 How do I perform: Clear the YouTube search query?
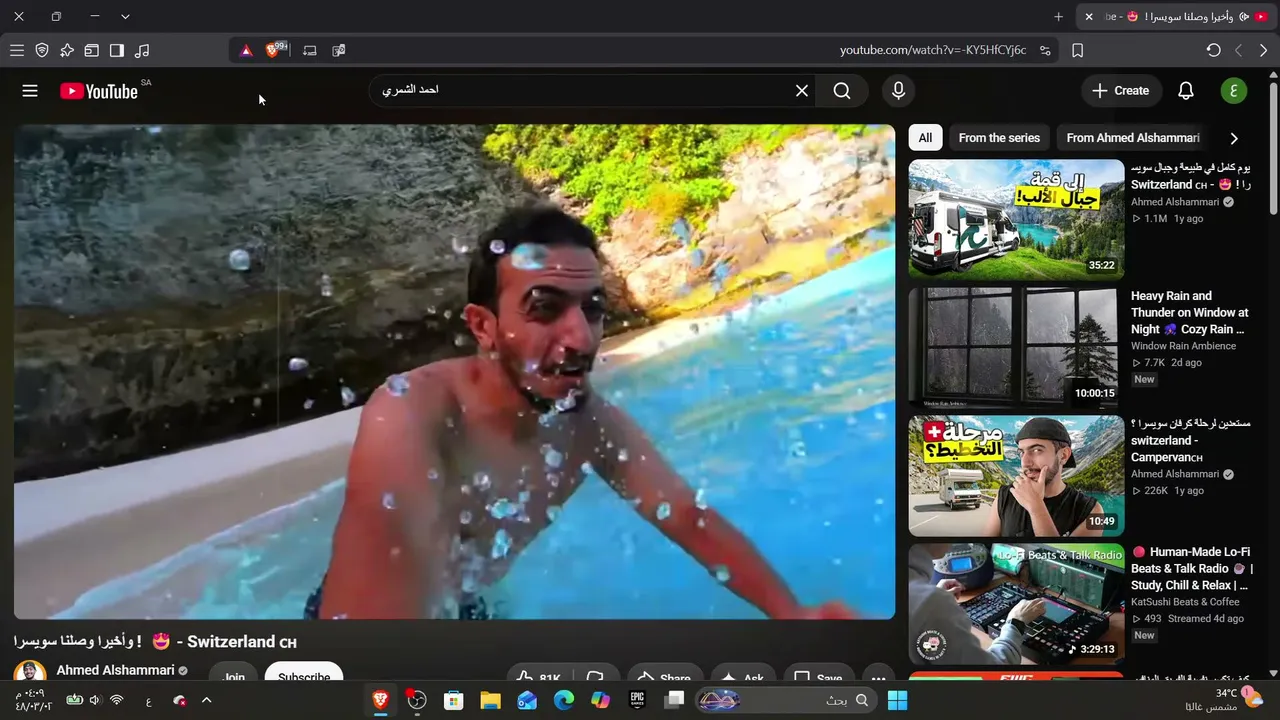(x=802, y=91)
